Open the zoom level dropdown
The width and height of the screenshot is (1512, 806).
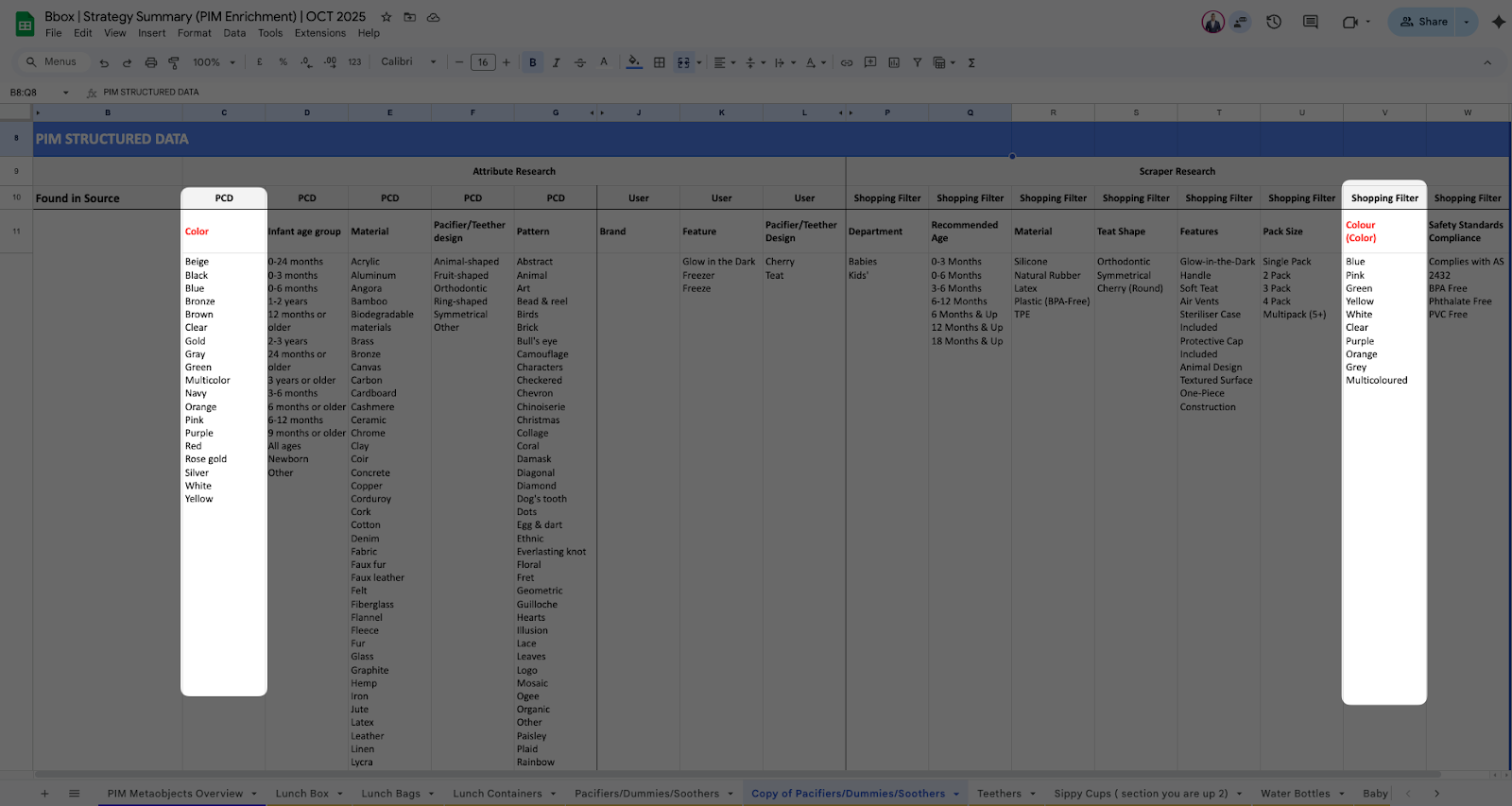point(214,62)
